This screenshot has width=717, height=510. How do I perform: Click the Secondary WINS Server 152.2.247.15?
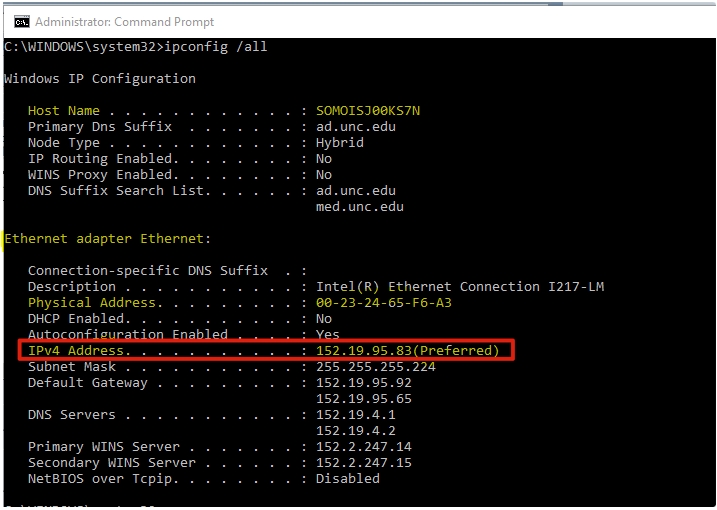pos(364,463)
